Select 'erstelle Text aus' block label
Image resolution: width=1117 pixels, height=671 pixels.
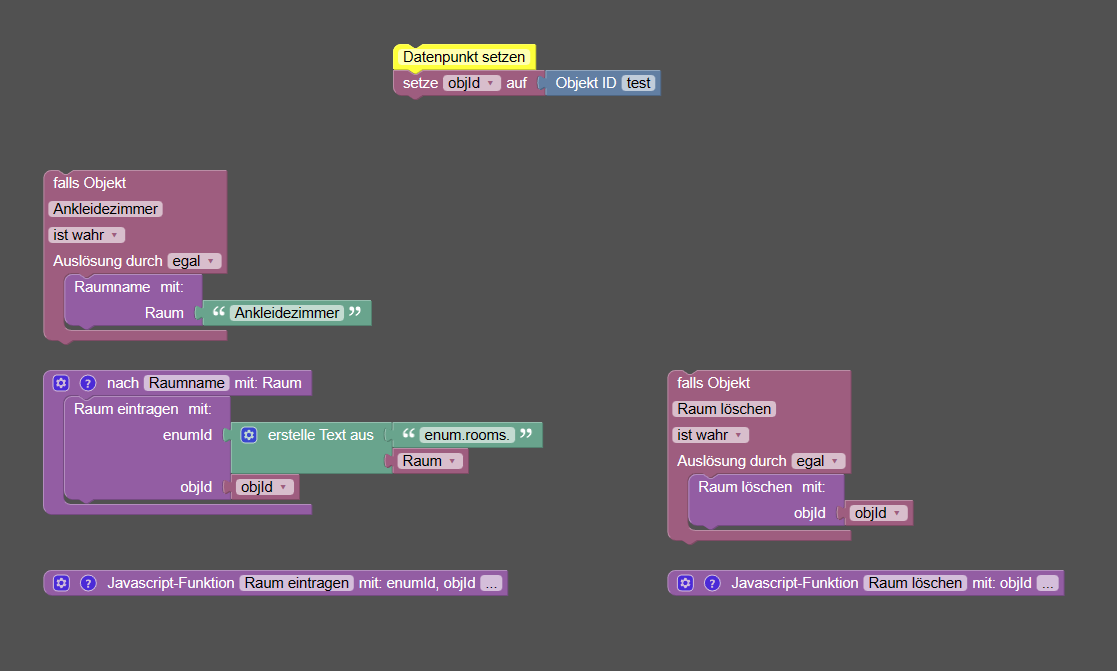tap(321, 435)
